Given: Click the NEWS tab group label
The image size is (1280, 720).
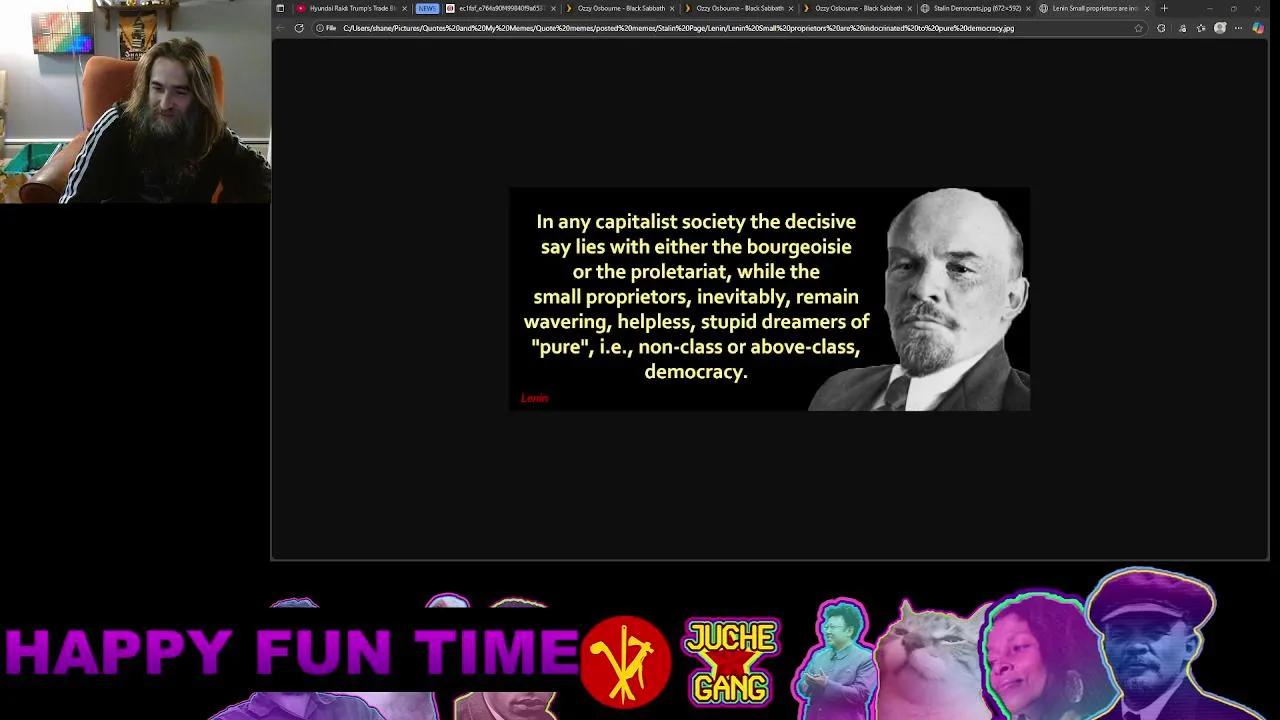Looking at the screenshot, I should (428, 8).
